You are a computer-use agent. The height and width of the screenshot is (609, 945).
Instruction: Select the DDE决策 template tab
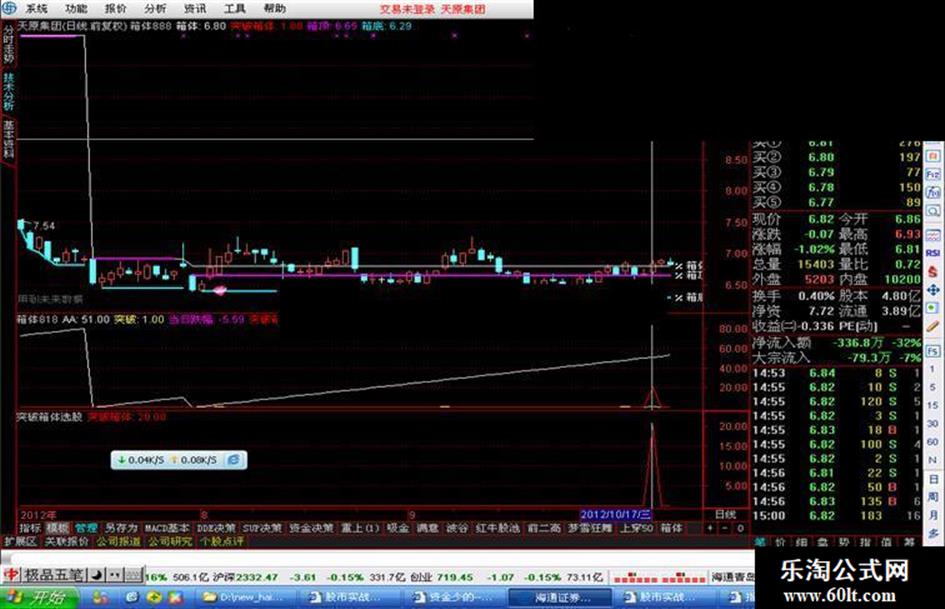(216, 528)
